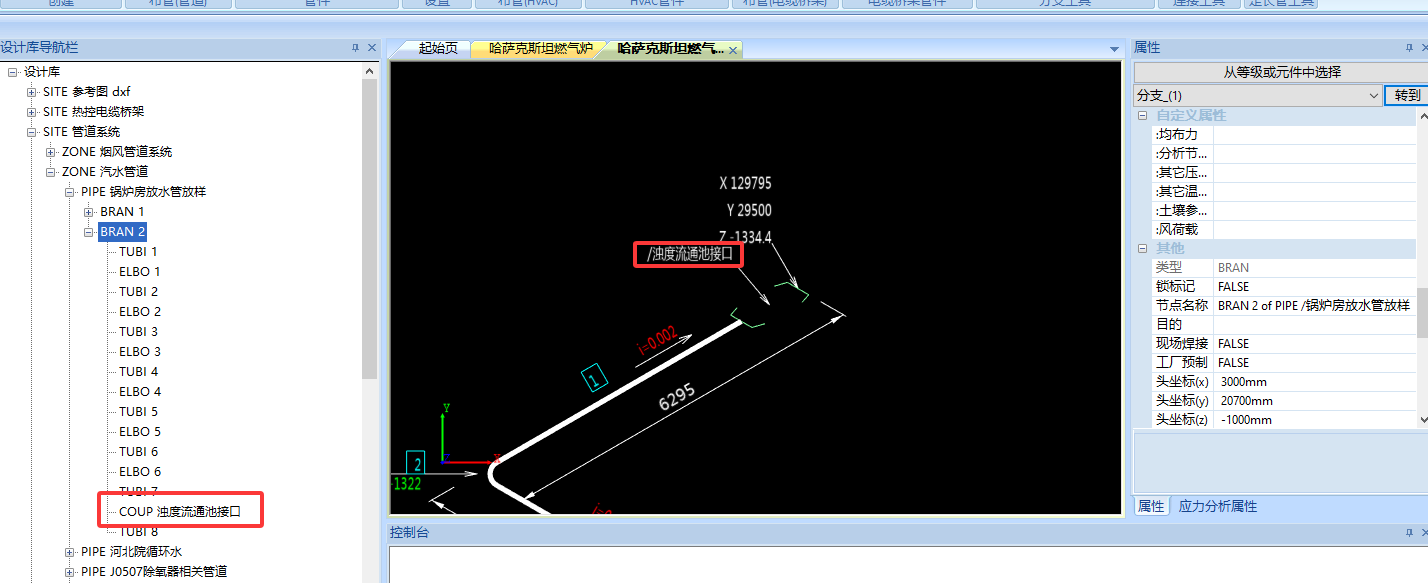Collapse the 其他 property group
This screenshot has height=583, width=1428.
pos(1142,248)
